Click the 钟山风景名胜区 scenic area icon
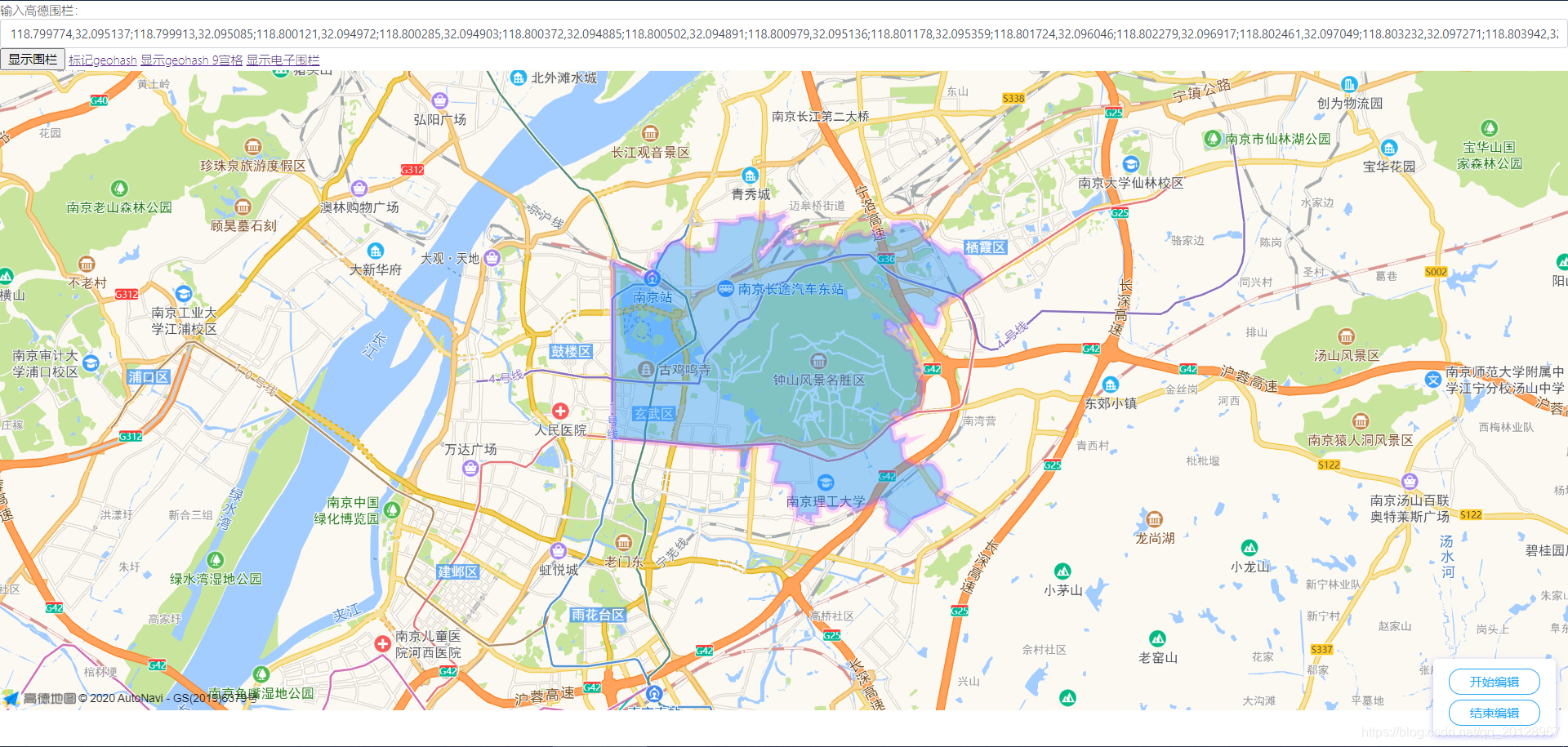 tap(819, 360)
